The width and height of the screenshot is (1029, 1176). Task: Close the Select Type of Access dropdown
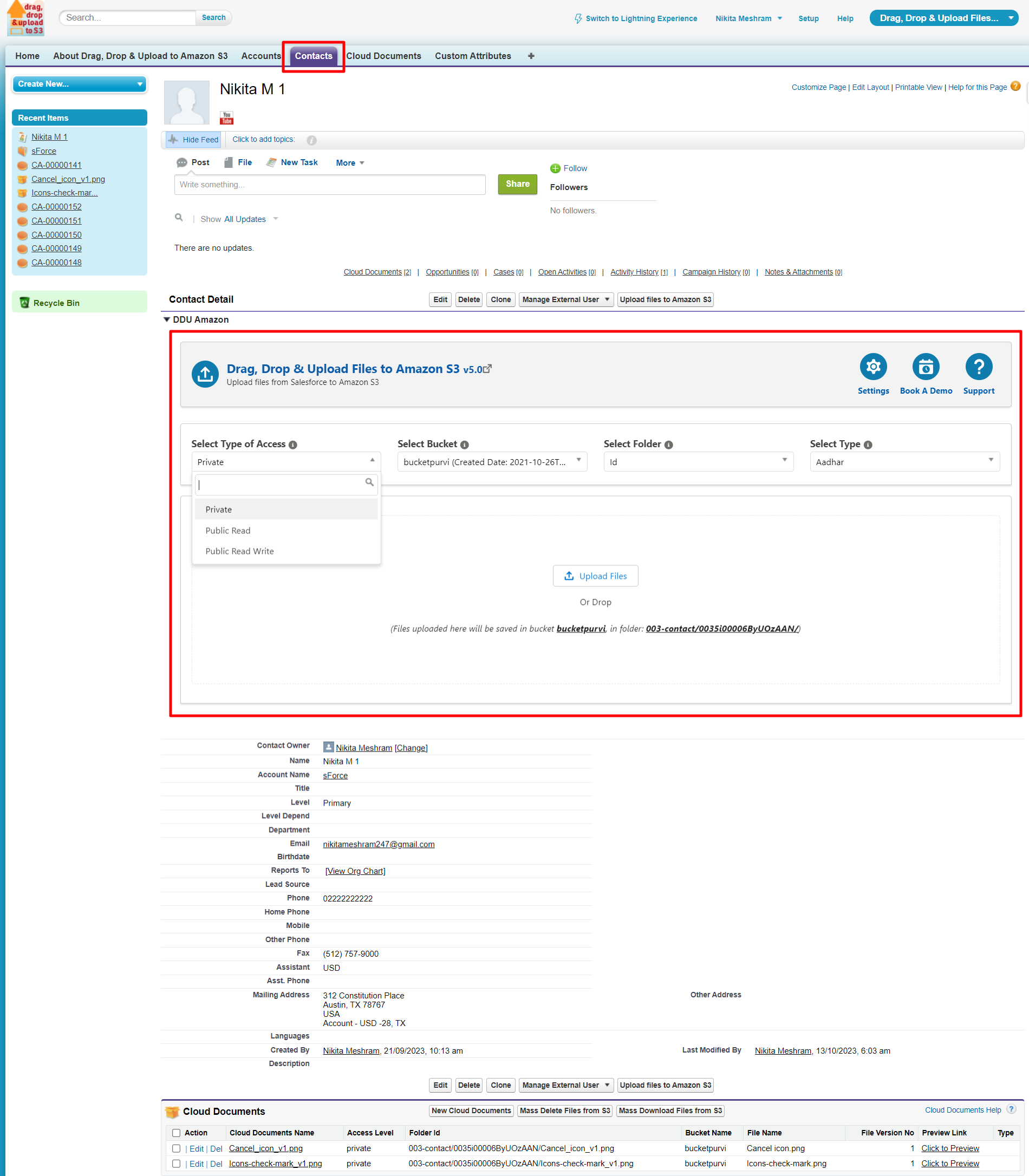[x=286, y=461]
